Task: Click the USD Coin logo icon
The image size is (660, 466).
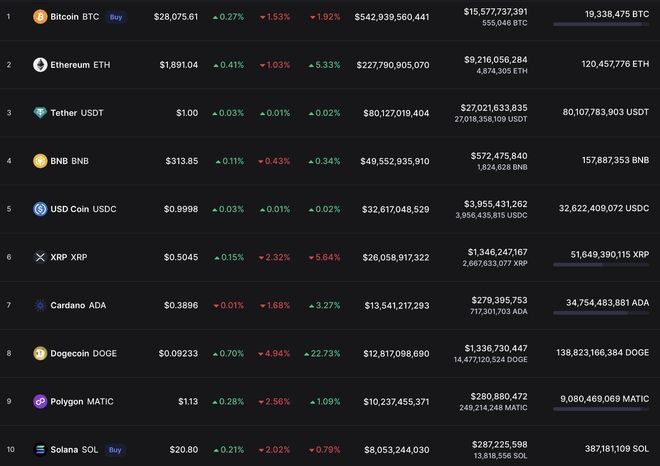Action: [x=40, y=209]
